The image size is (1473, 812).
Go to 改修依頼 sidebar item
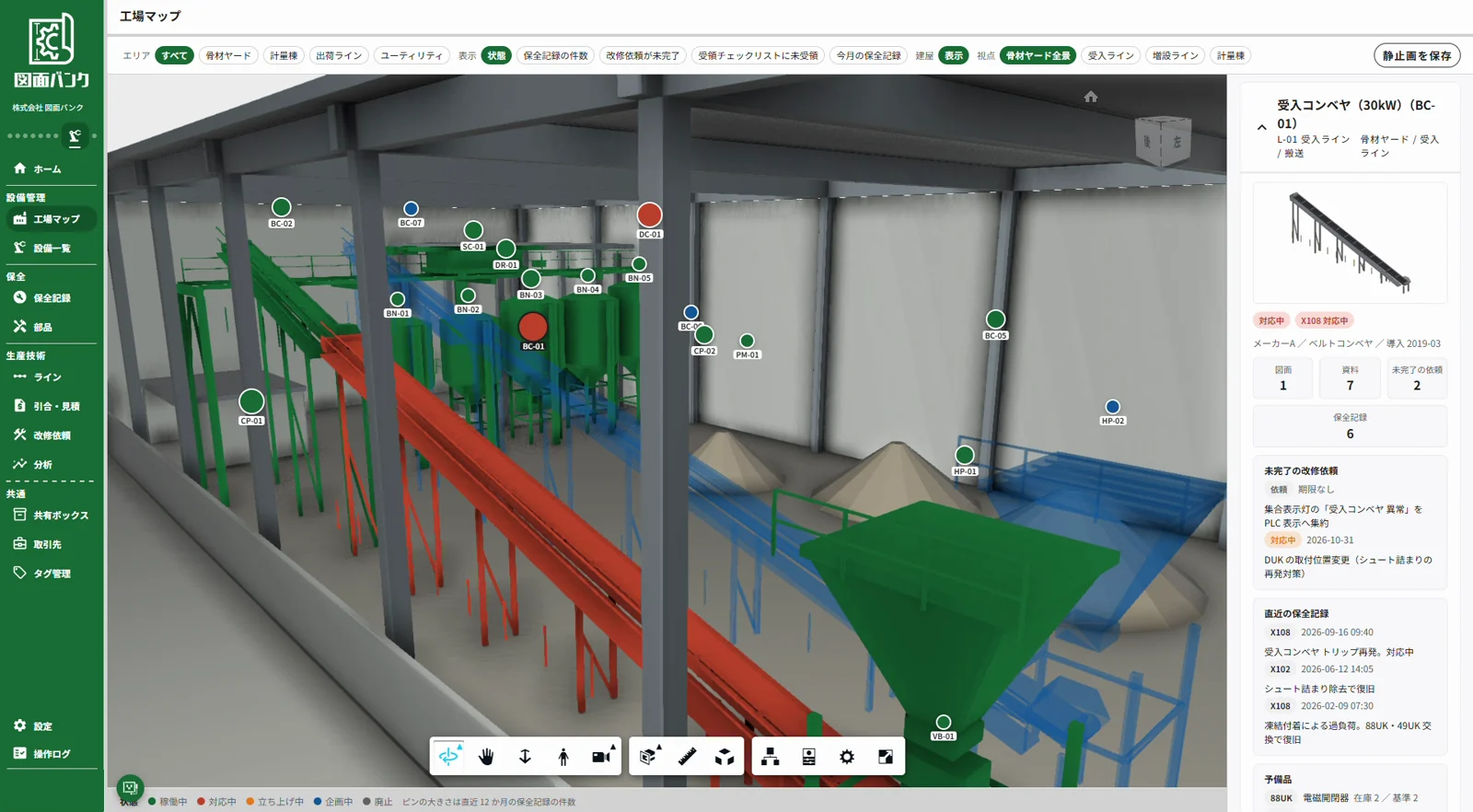(x=52, y=435)
